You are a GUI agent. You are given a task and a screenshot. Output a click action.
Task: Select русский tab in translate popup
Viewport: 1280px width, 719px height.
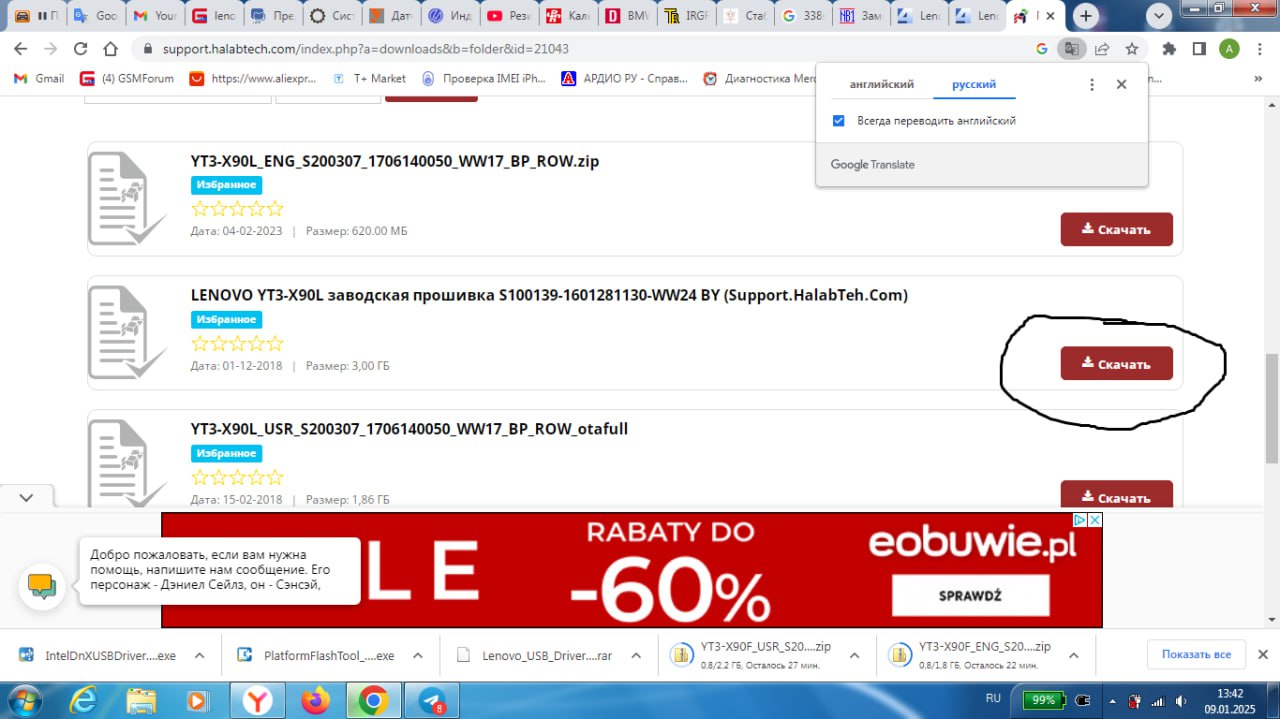tap(974, 85)
